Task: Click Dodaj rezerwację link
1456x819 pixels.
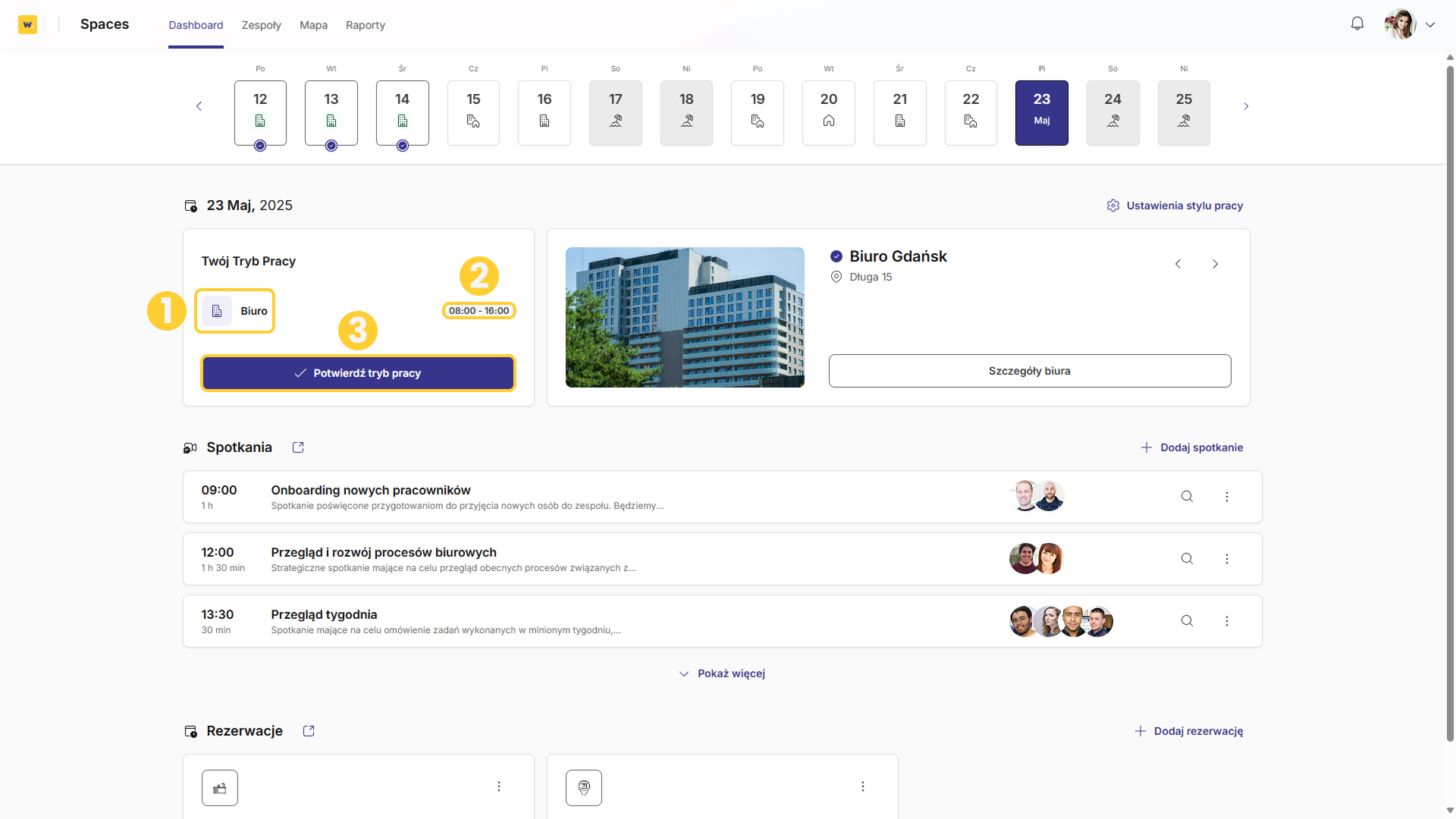Action: pyautogui.click(x=1189, y=731)
